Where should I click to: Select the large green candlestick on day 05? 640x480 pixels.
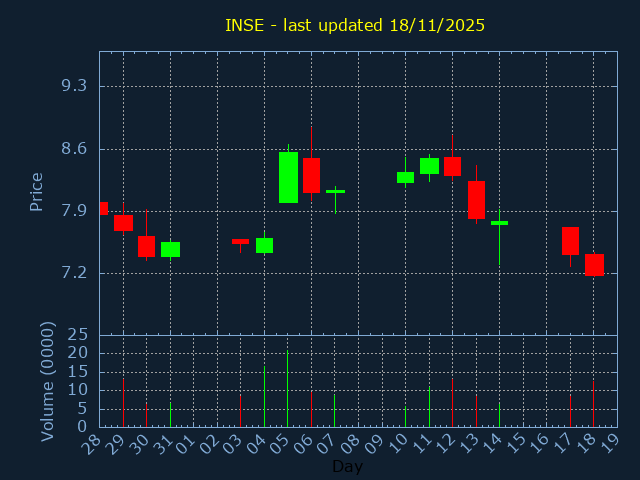(288, 177)
